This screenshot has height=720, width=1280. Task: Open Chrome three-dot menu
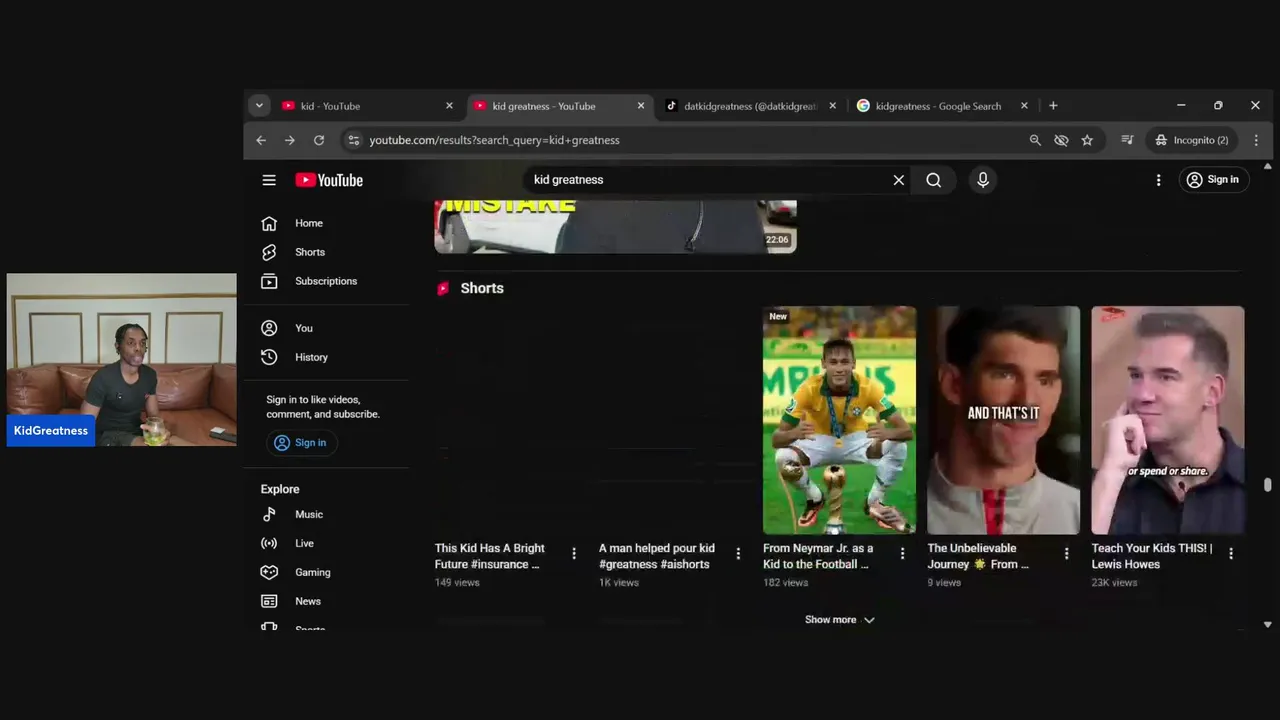point(1257,141)
